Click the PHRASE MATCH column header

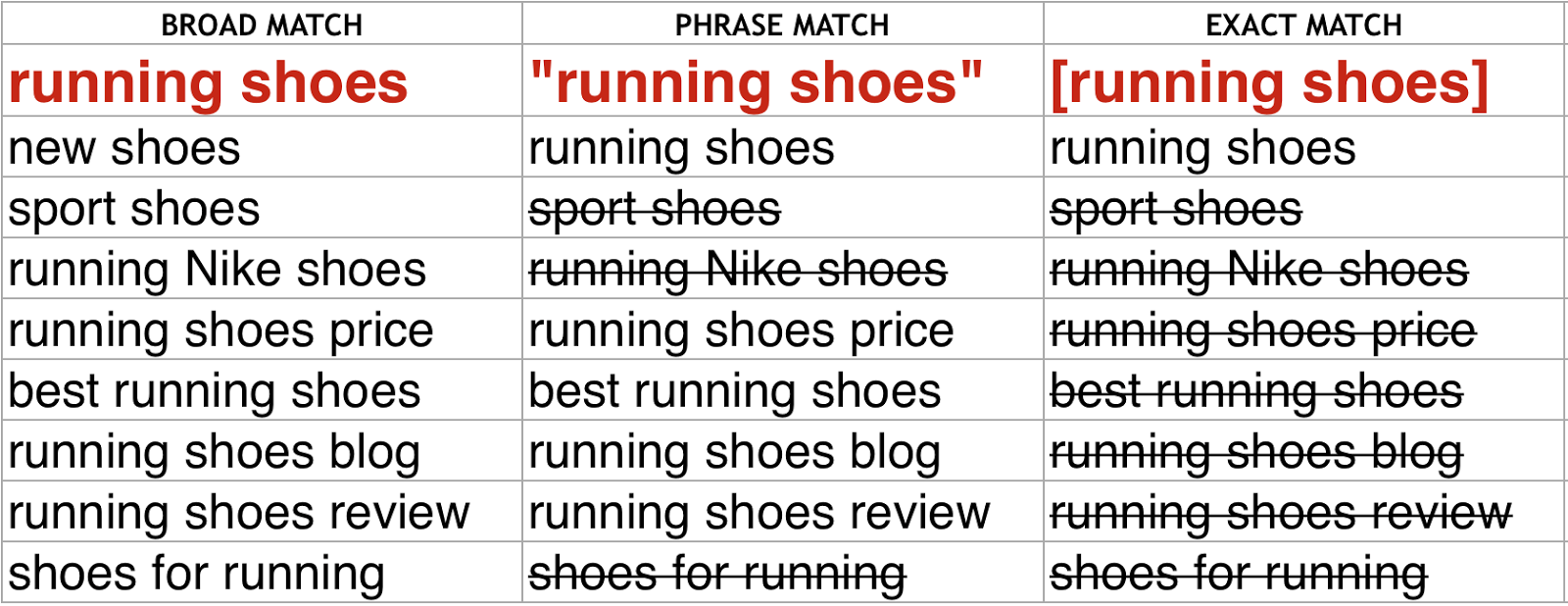782,25
